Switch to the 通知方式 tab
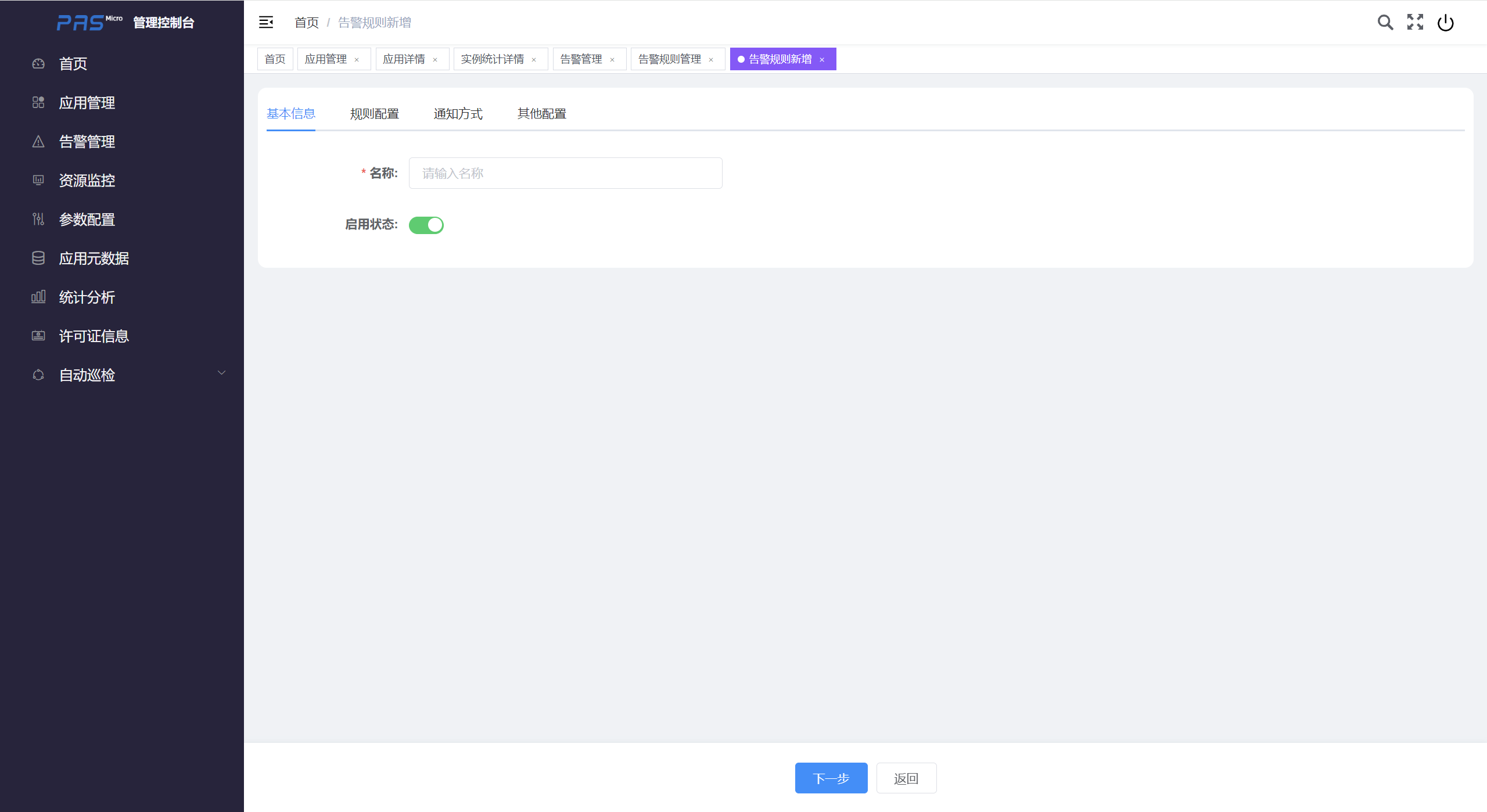The image size is (1487, 812). point(458,114)
